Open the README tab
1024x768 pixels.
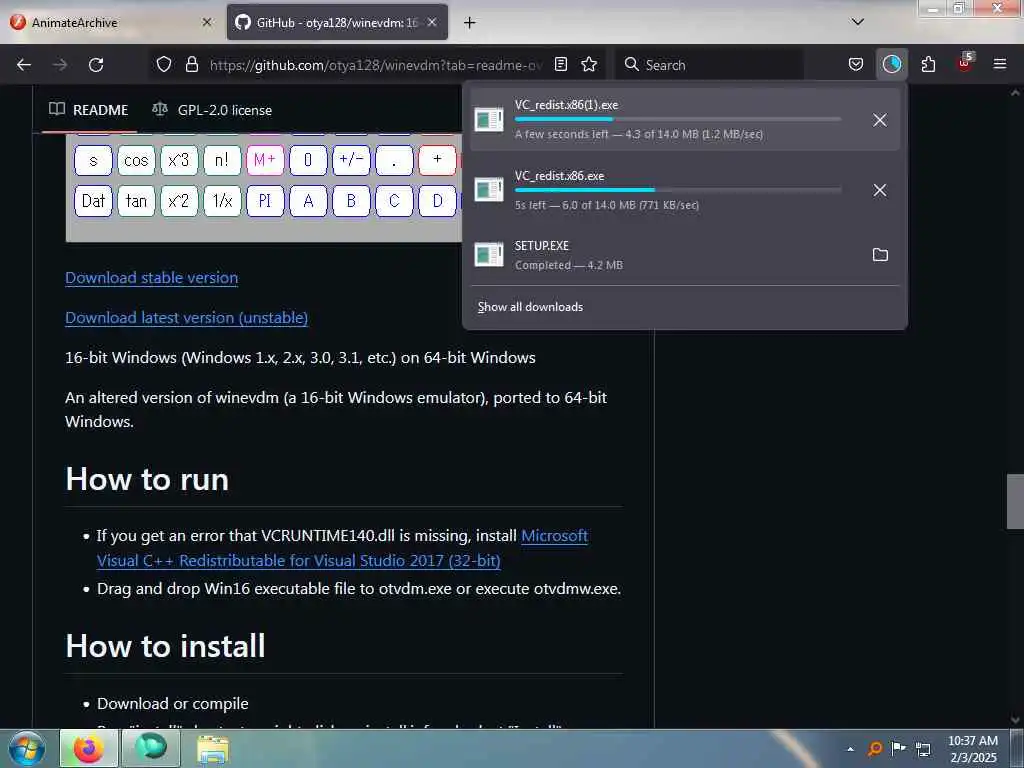click(89, 110)
